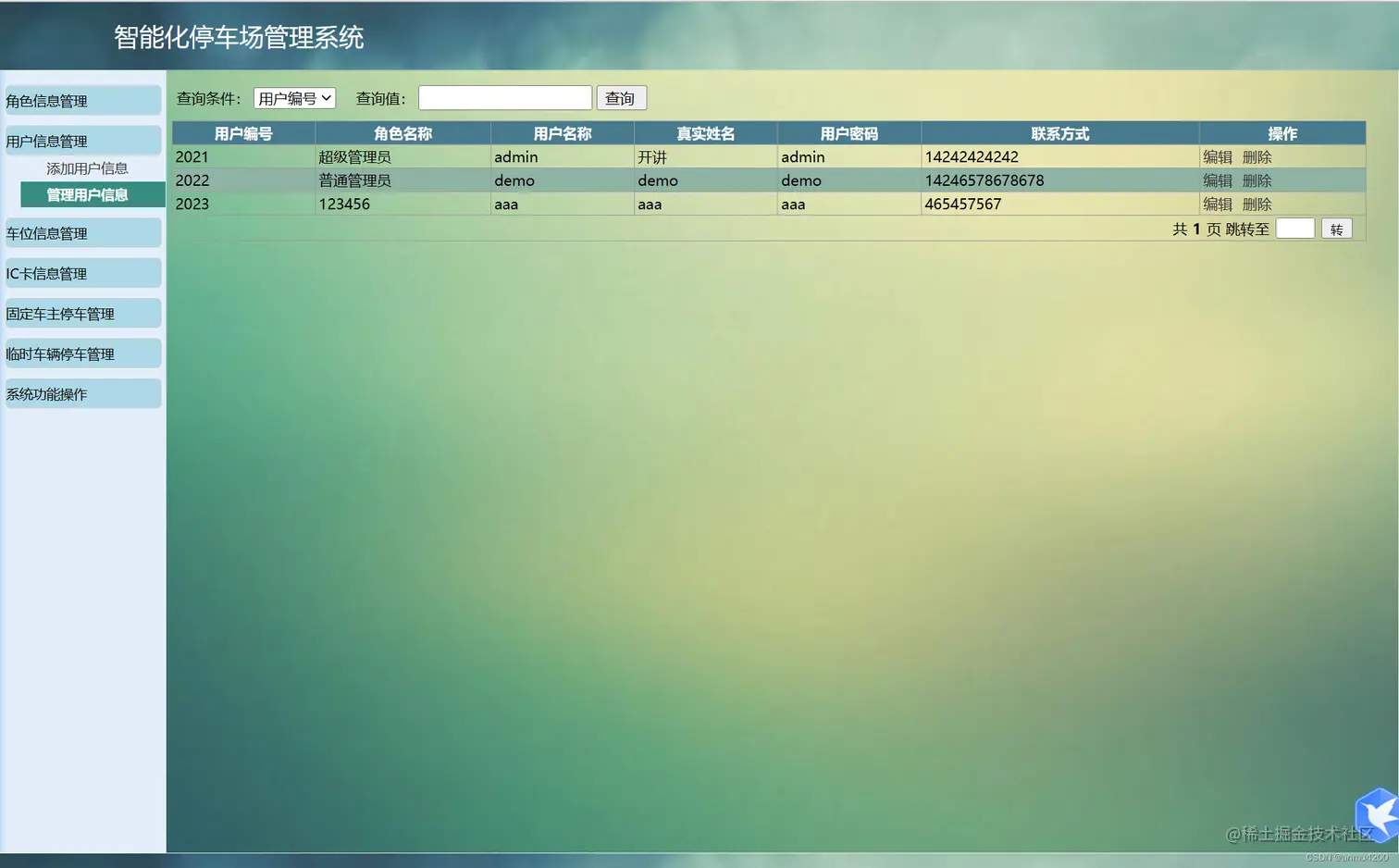1399x868 pixels.
Task: Click the 转 page jump button
Action: [1337, 229]
